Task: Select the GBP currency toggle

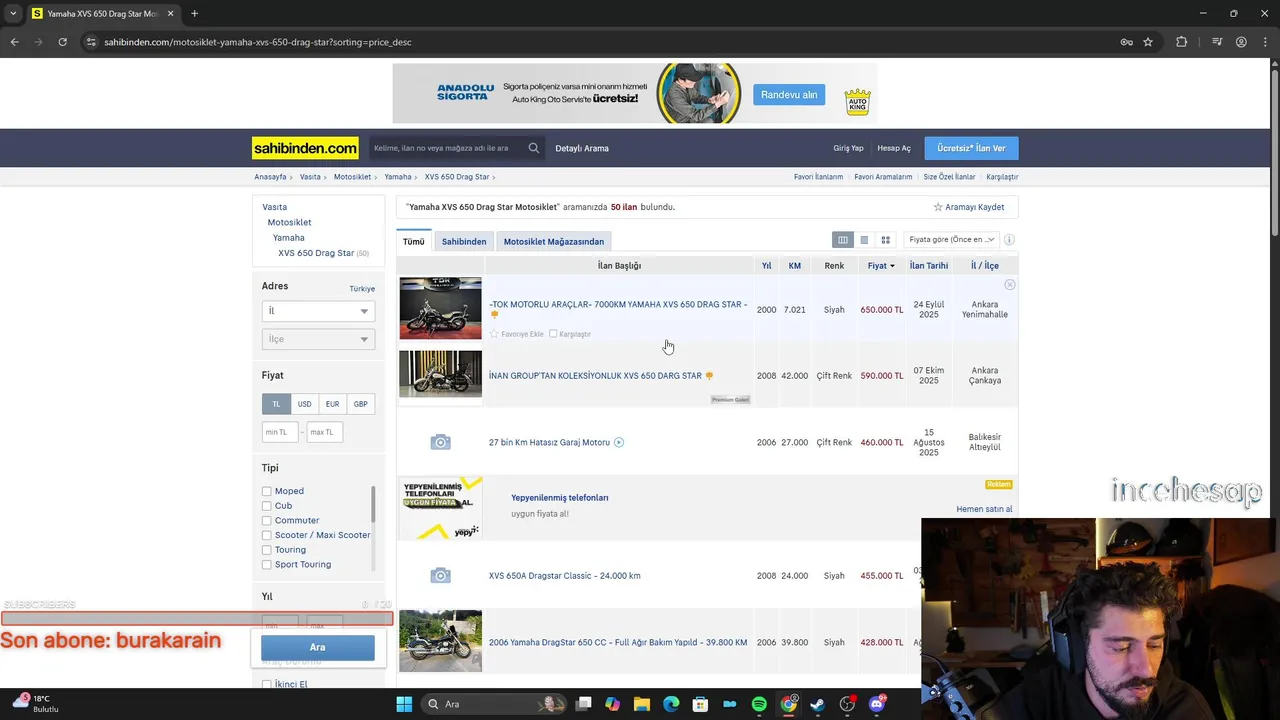Action: (x=360, y=404)
